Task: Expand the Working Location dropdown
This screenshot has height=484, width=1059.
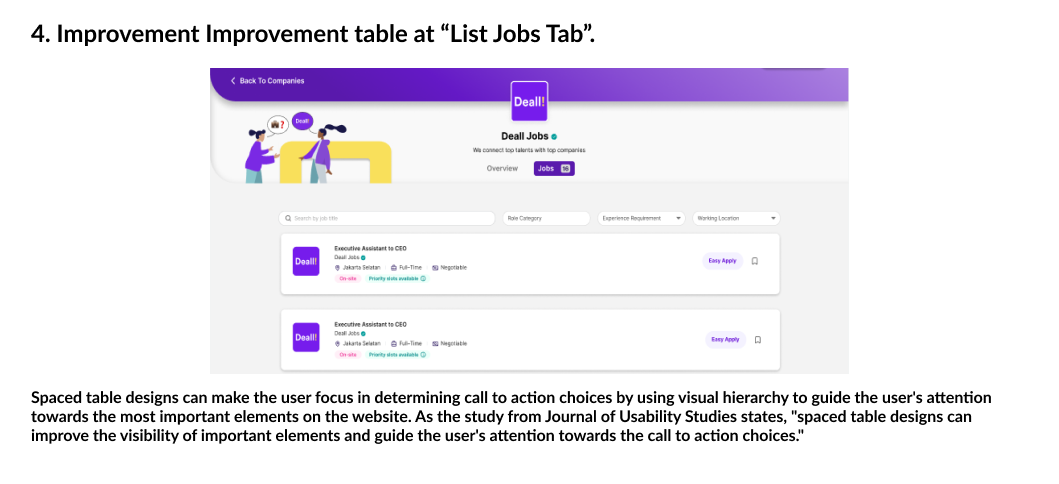Action: tap(736, 218)
